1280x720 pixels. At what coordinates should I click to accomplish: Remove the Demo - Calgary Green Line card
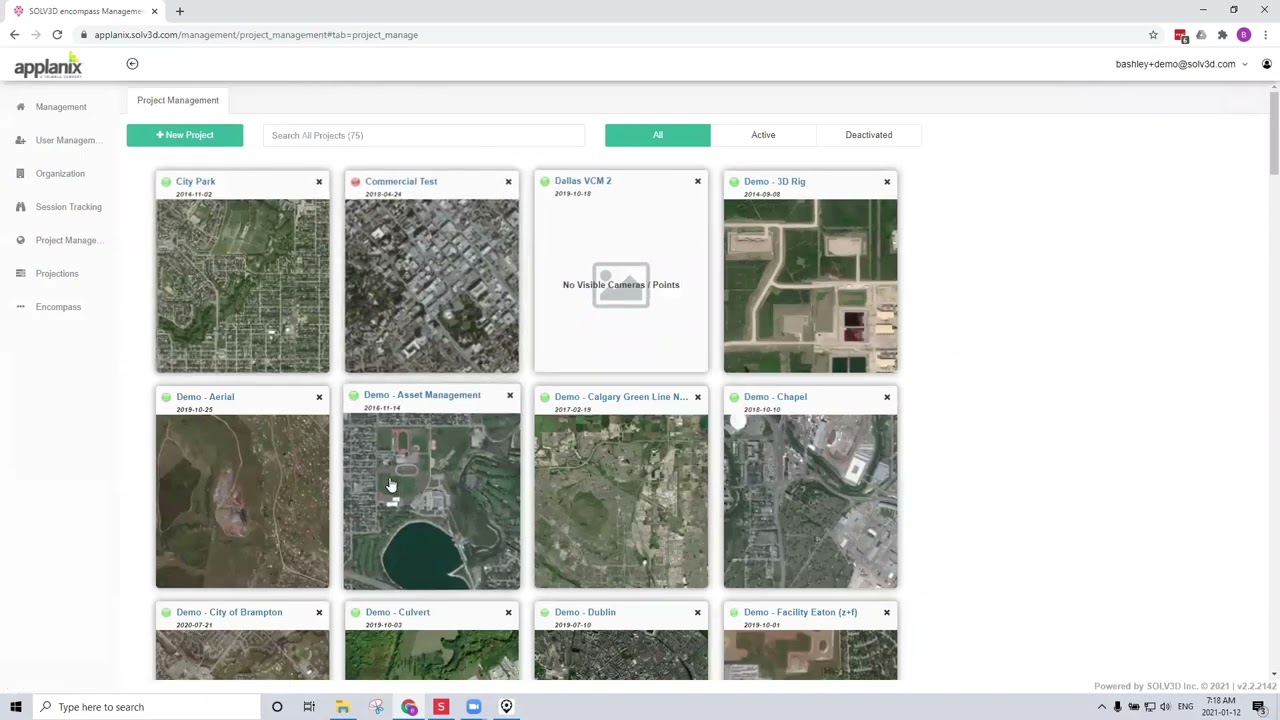pos(698,397)
